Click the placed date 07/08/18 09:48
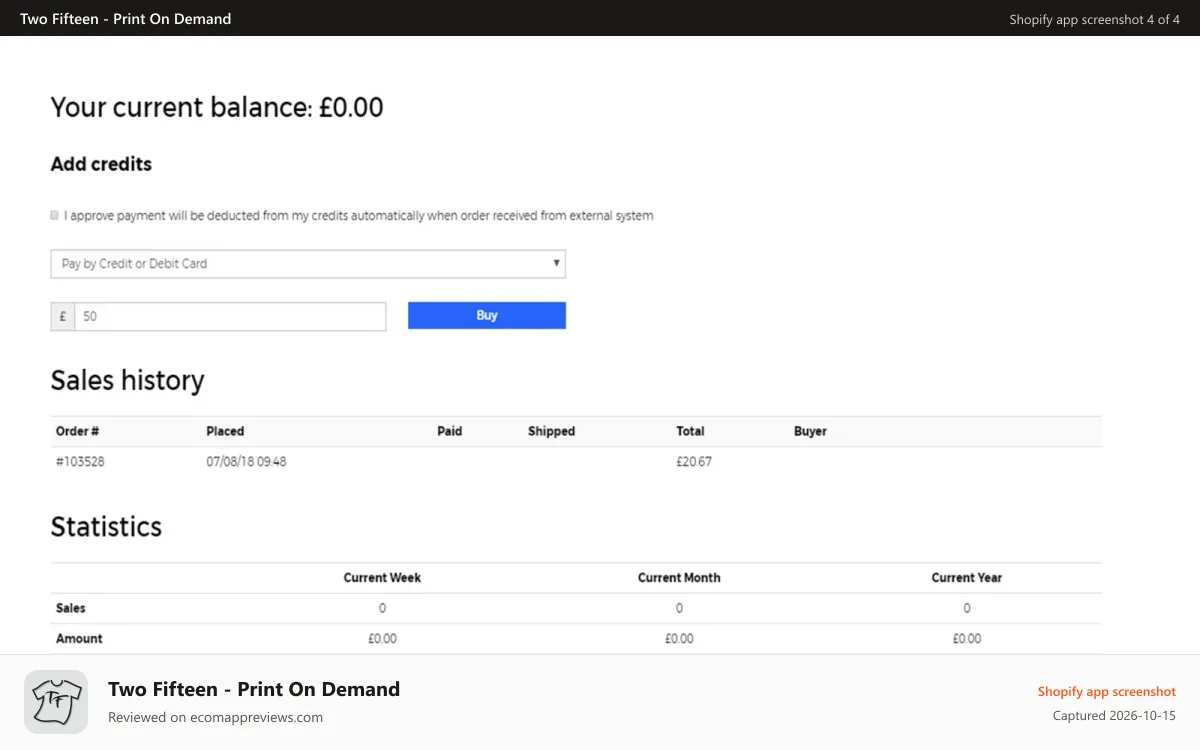 pyautogui.click(x=246, y=462)
